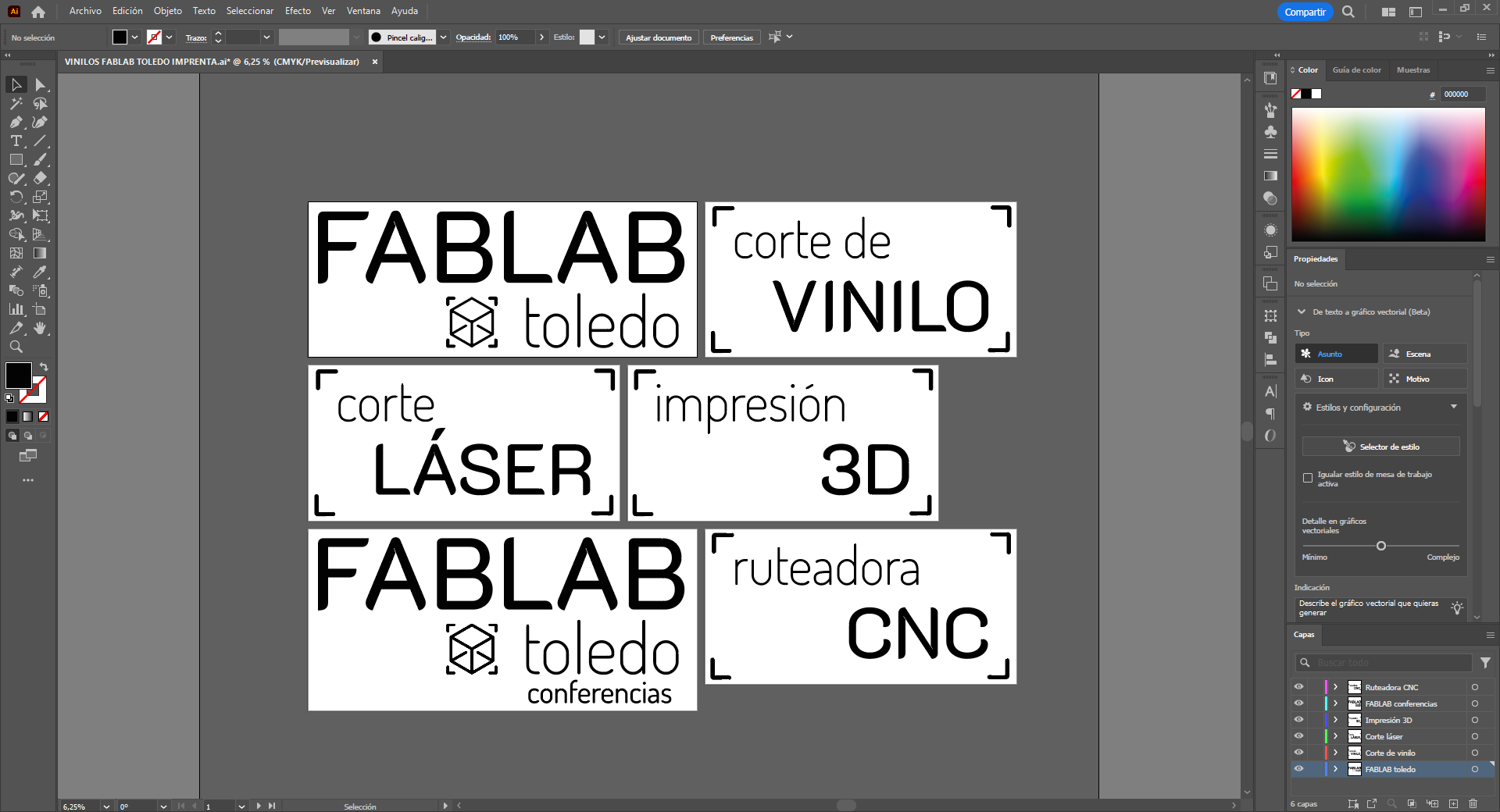Hide the FABLAB conferencias layer
This screenshot has width=1500, height=812.
(x=1298, y=703)
